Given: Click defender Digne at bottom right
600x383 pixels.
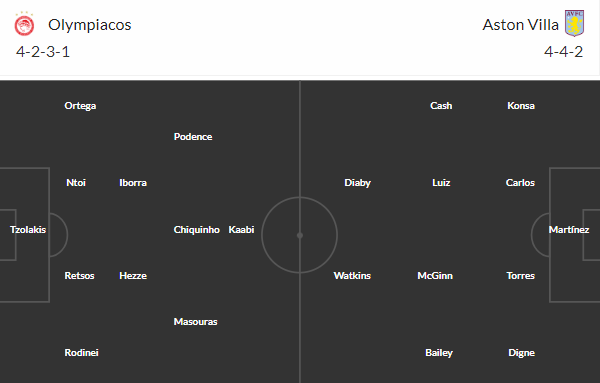Looking at the screenshot, I should coord(522,353).
